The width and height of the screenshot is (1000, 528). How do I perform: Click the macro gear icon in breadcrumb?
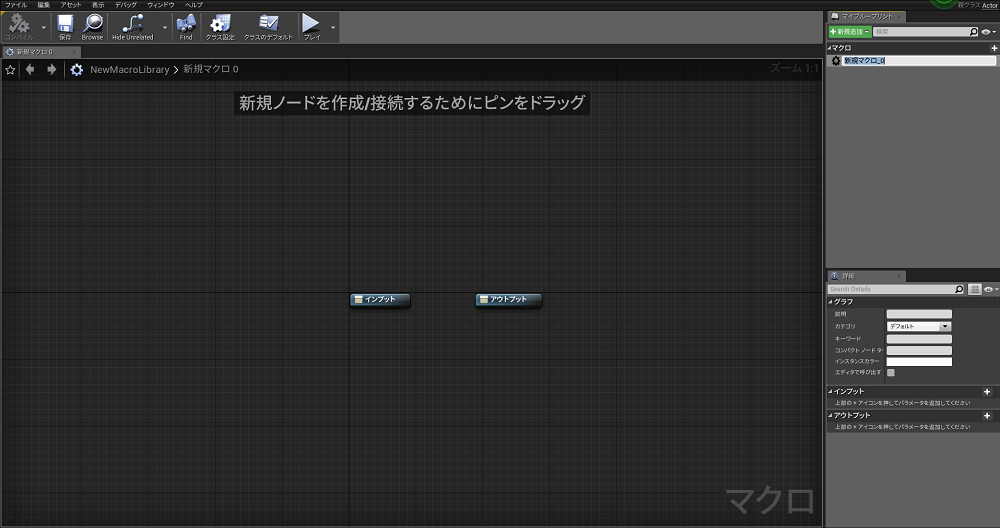[x=77, y=70]
